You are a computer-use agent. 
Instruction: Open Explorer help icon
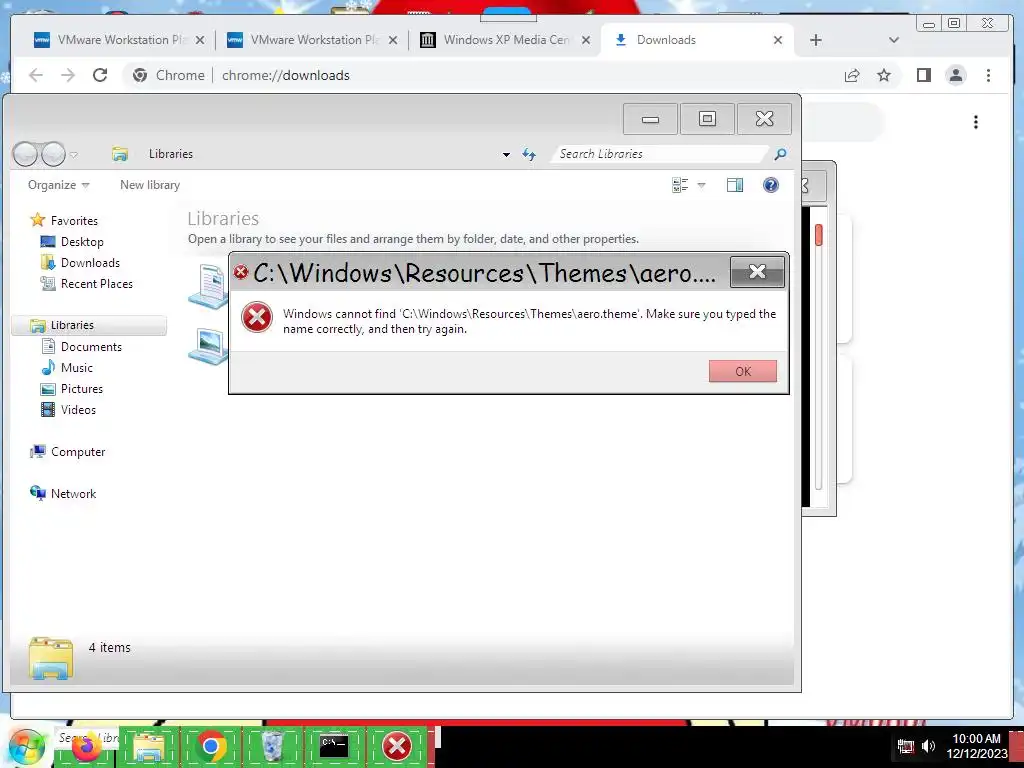pyautogui.click(x=771, y=185)
